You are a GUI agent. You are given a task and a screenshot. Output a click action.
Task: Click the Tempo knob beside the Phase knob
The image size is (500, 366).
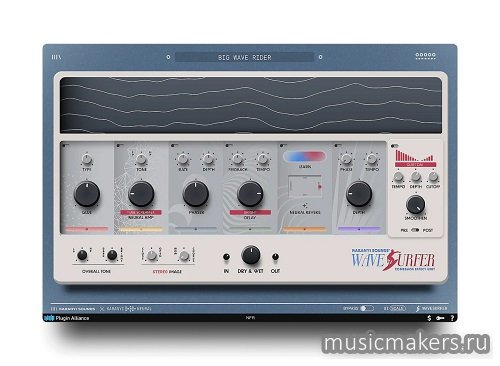371,160
